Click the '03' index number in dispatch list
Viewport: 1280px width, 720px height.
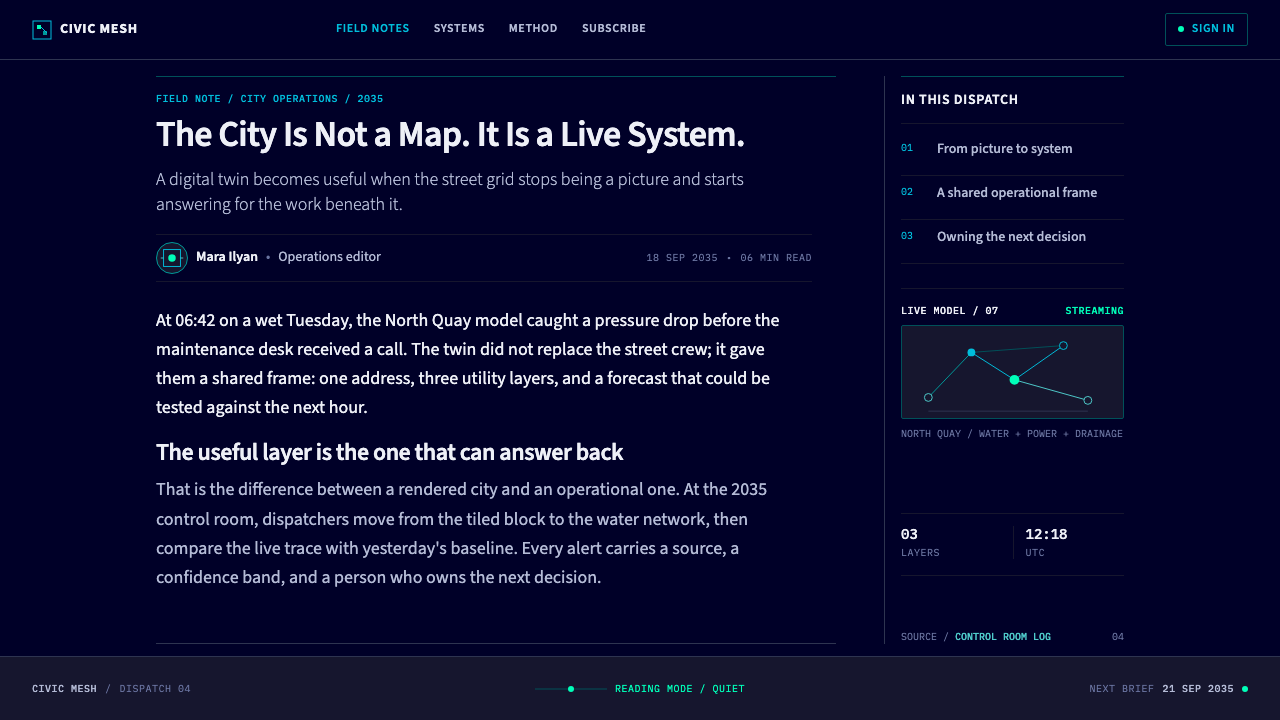907,236
